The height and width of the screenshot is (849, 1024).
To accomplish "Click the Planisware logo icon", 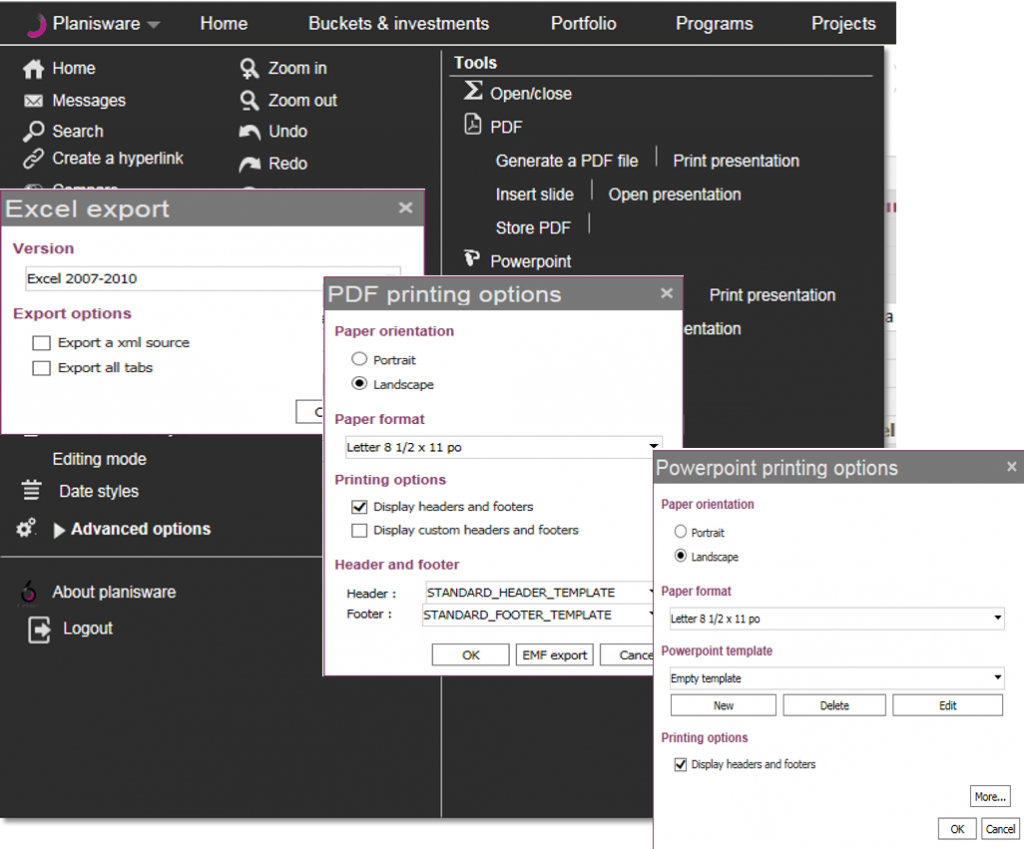I will 37,25.
